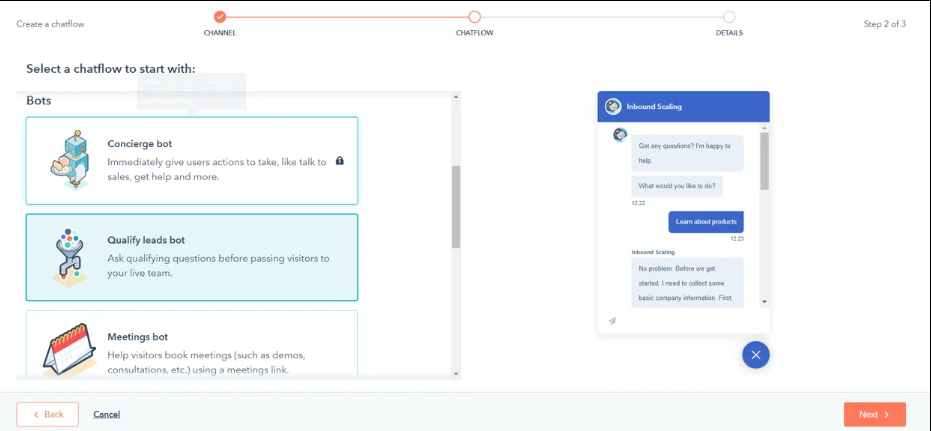Click the 12:22 timestamp in the chat
This screenshot has width=931, height=431.
(x=638, y=203)
